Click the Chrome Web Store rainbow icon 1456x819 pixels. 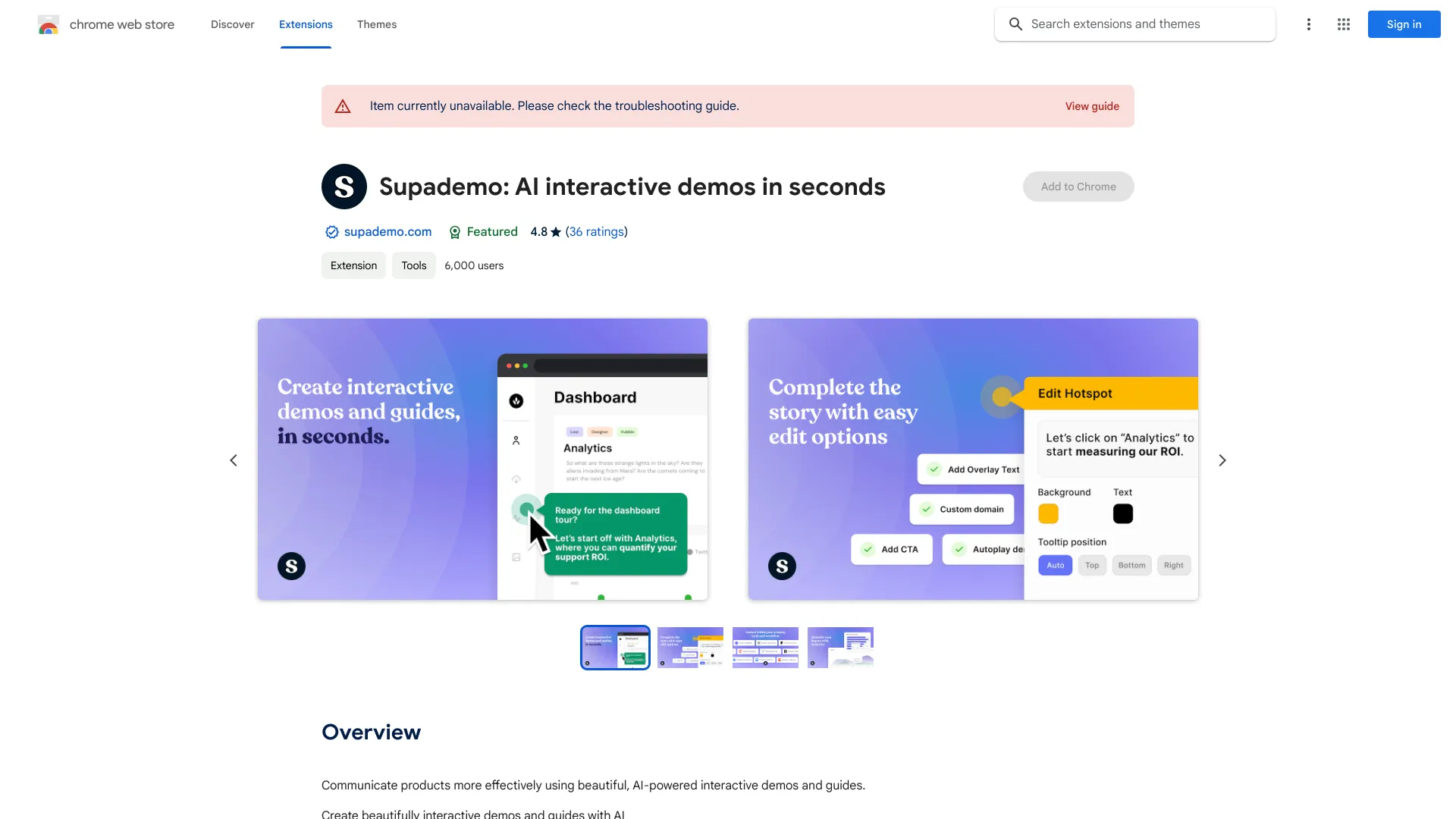point(48,24)
